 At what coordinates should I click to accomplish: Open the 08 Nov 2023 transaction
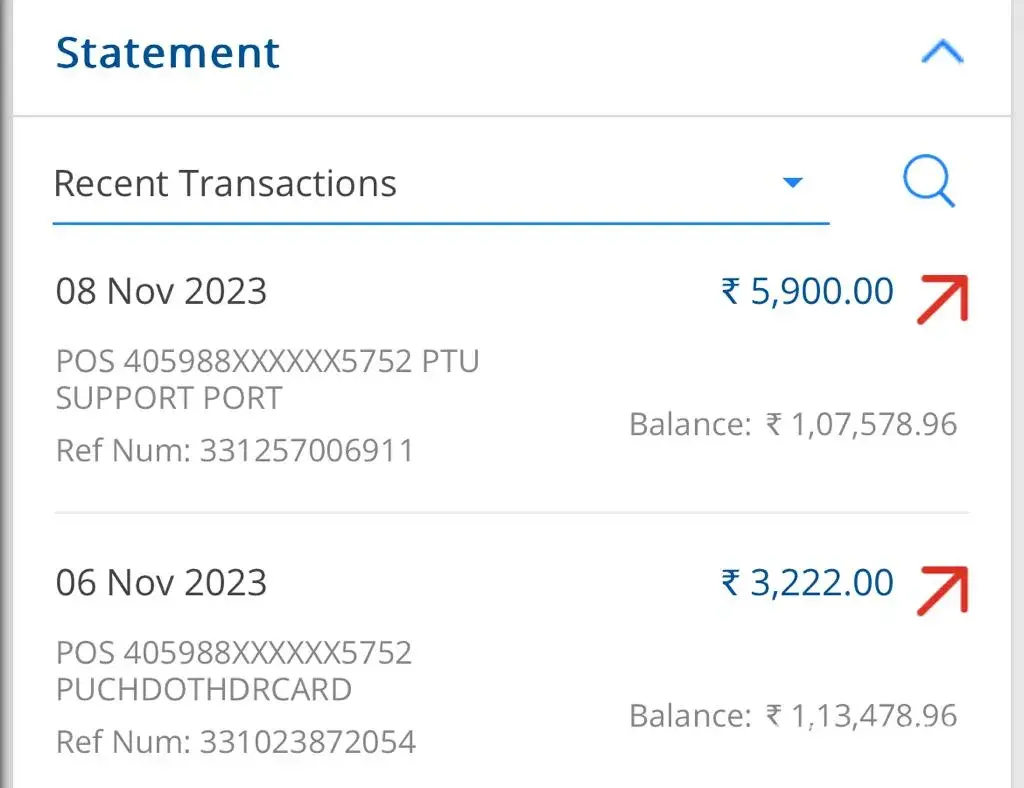[x=162, y=292]
